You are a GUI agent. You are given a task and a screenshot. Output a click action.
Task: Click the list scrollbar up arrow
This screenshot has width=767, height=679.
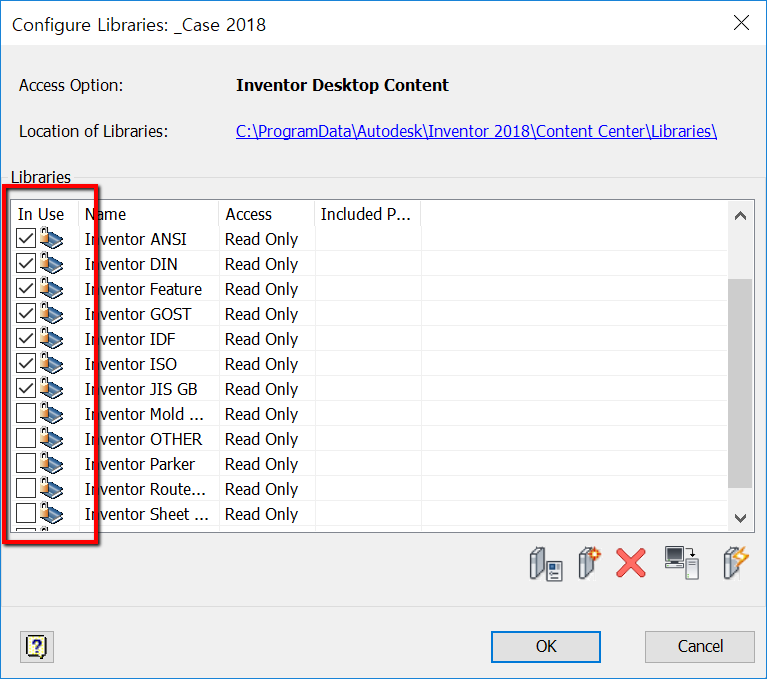pos(740,216)
